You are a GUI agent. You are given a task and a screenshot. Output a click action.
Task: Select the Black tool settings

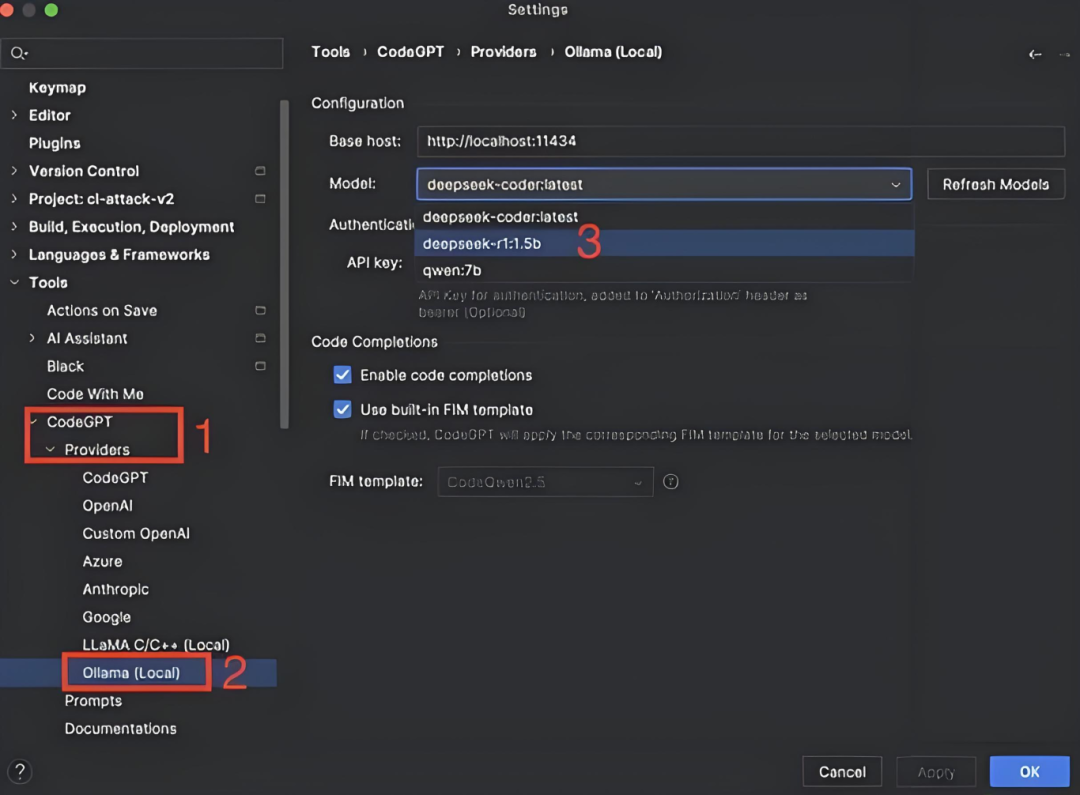click(x=65, y=366)
